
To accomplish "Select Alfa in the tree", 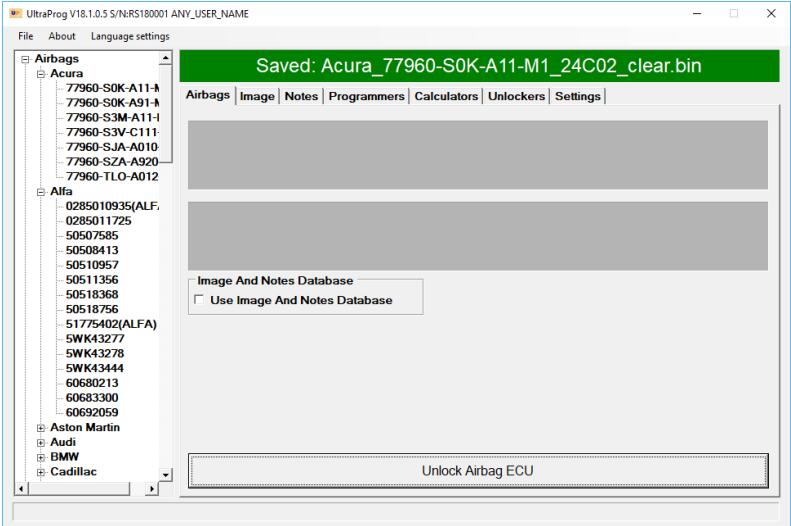I will point(61,191).
